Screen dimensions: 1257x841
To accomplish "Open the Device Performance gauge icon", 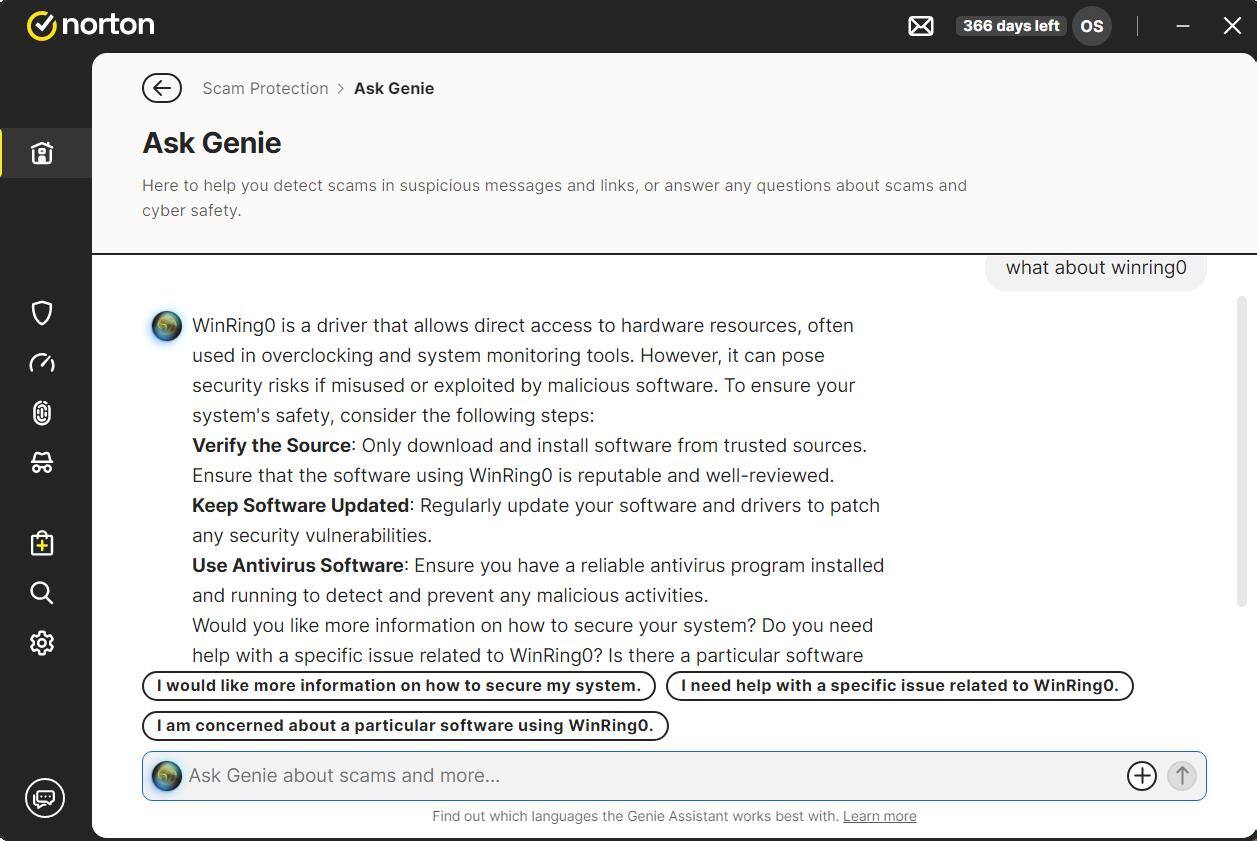I will 42,363.
